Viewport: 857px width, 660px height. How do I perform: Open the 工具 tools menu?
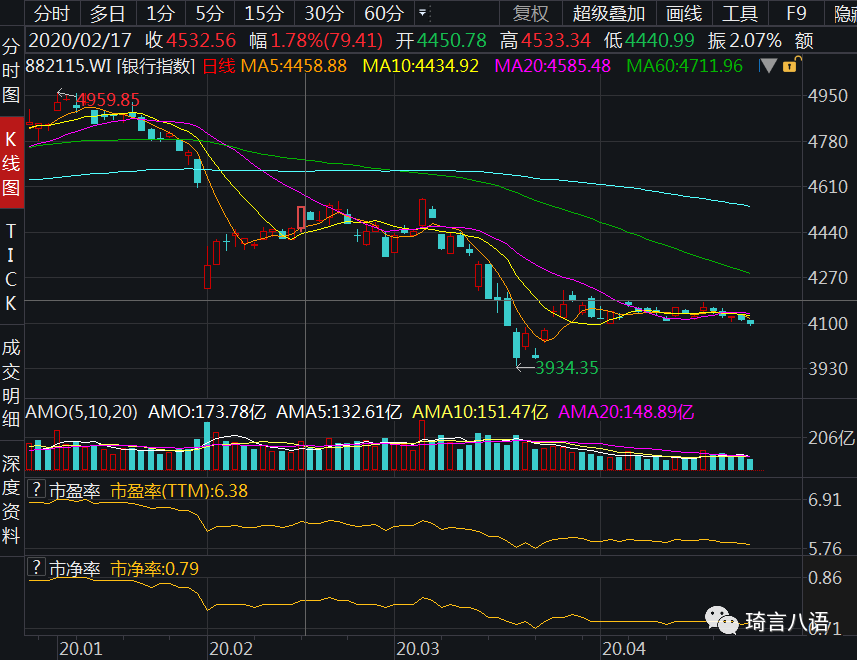pyautogui.click(x=740, y=14)
